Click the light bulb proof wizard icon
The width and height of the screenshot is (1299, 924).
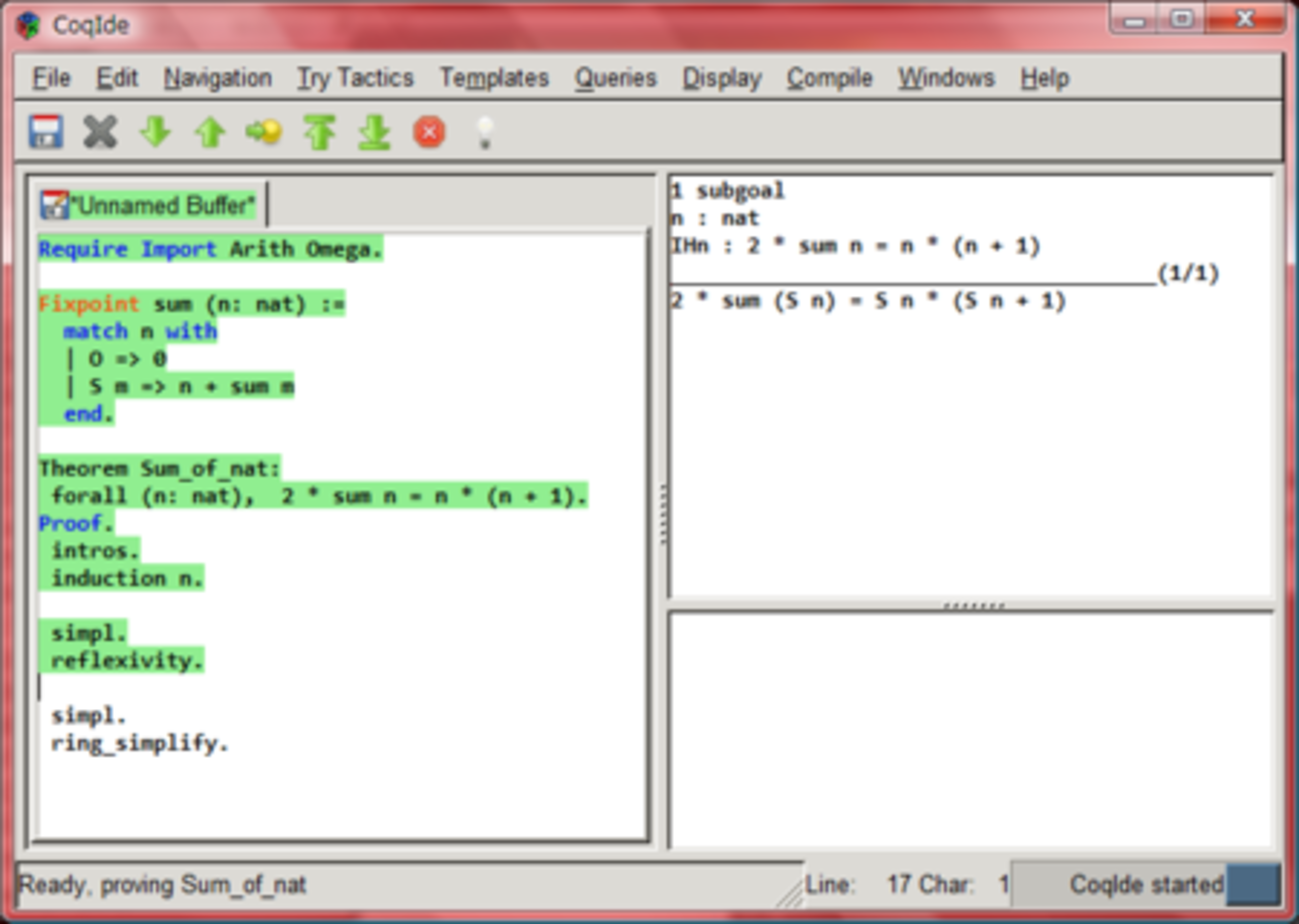(484, 132)
